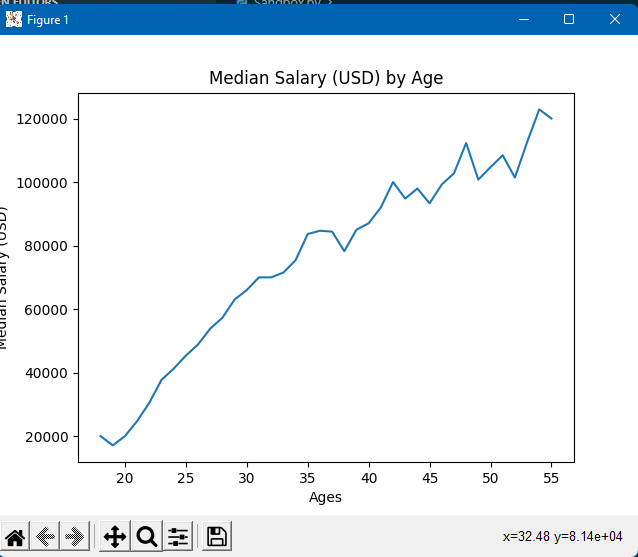638x557 pixels.
Task: Click the y-axis tick label 40000
Action: [x=46, y=373]
